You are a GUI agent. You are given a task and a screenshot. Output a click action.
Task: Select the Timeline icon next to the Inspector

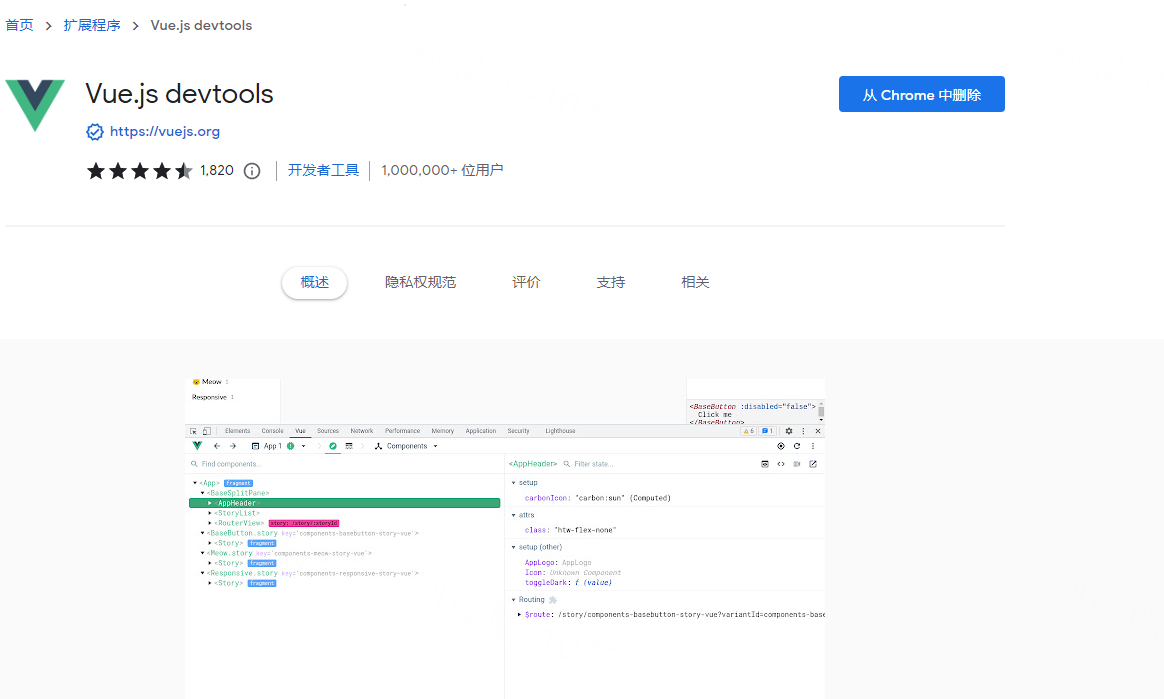349,446
